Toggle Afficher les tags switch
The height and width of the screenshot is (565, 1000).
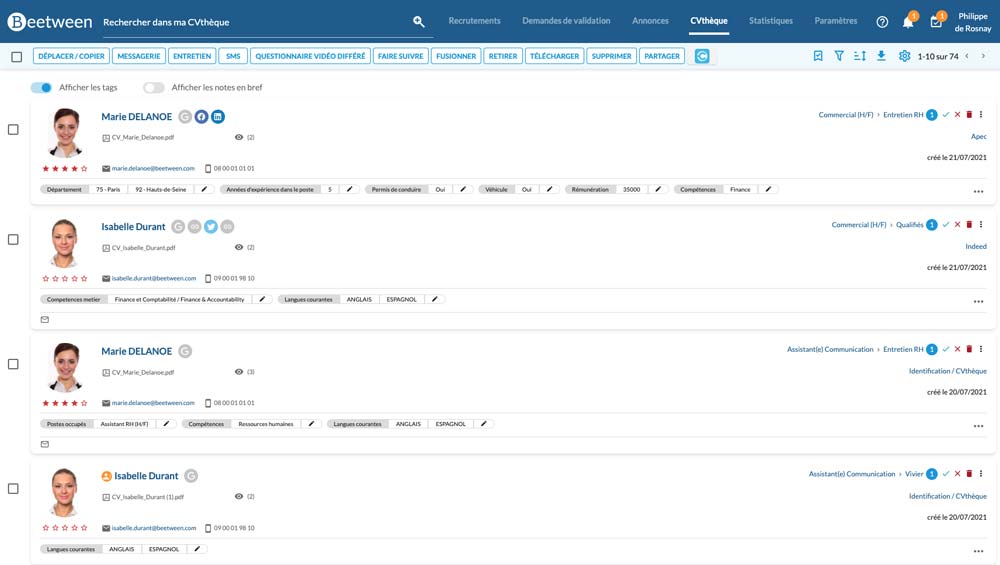(41, 87)
